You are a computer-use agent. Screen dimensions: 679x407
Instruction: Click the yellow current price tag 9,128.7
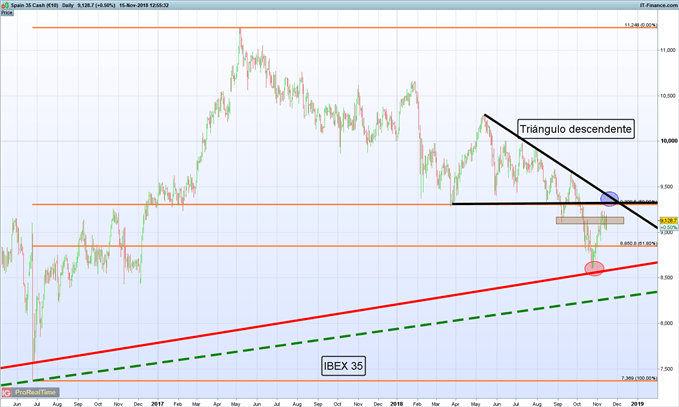[669, 221]
